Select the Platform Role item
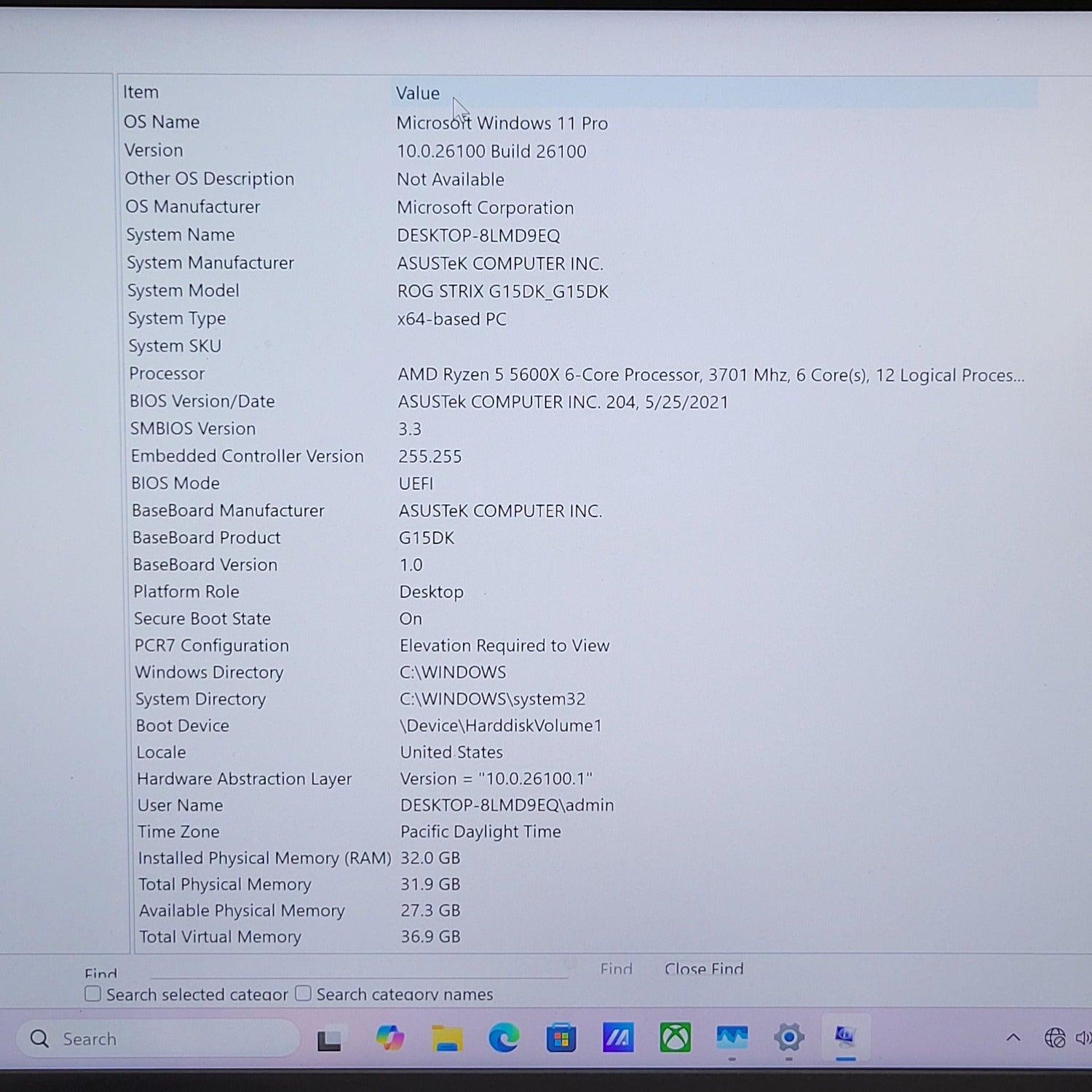This screenshot has height=1092, width=1092. 186,591
